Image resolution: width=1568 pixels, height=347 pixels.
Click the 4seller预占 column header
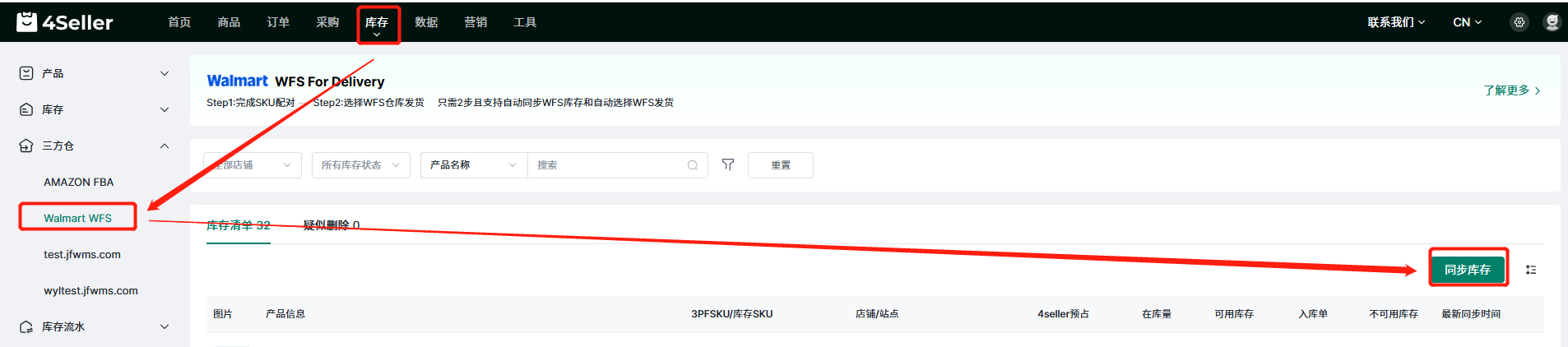point(1064,314)
